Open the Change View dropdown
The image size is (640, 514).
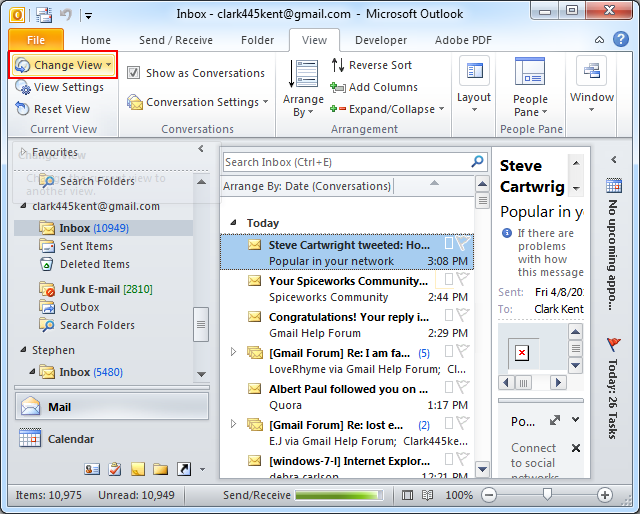[63, 65]
